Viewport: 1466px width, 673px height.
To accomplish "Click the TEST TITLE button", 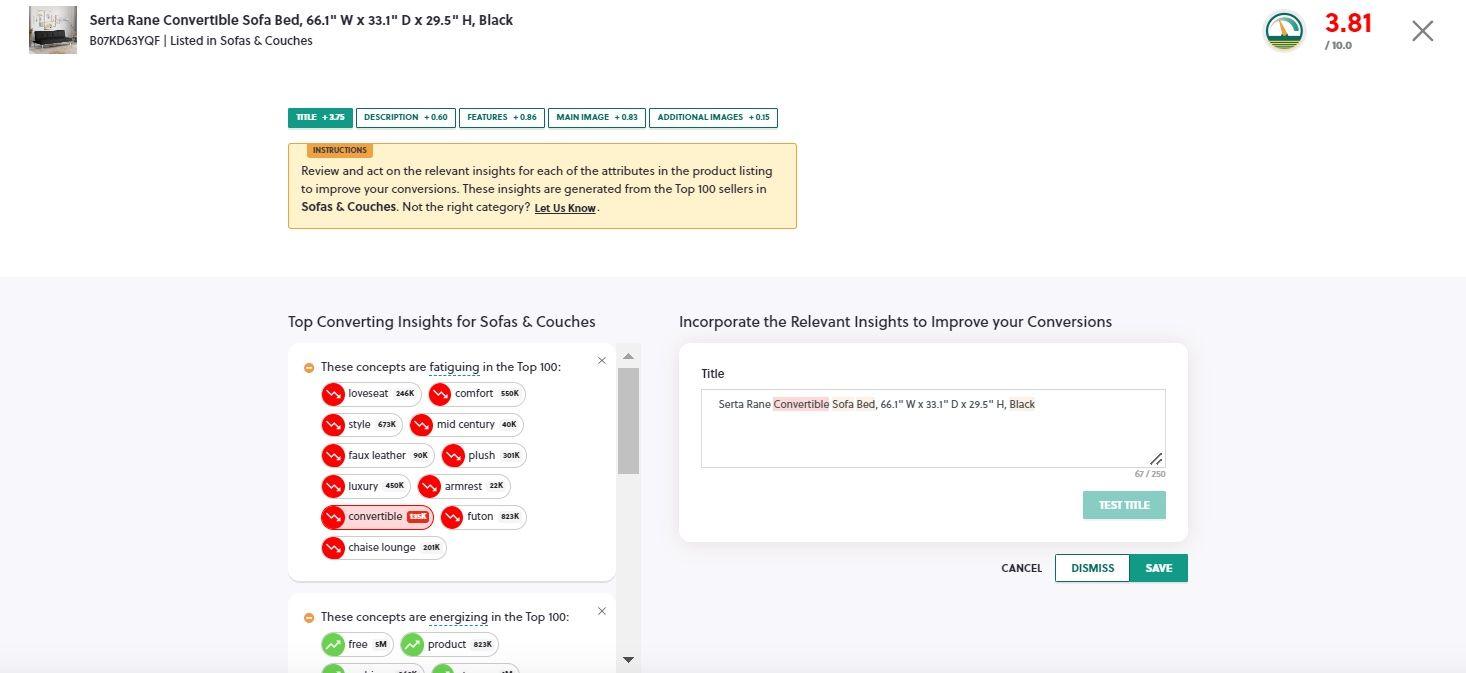I will pos(1124,505).
